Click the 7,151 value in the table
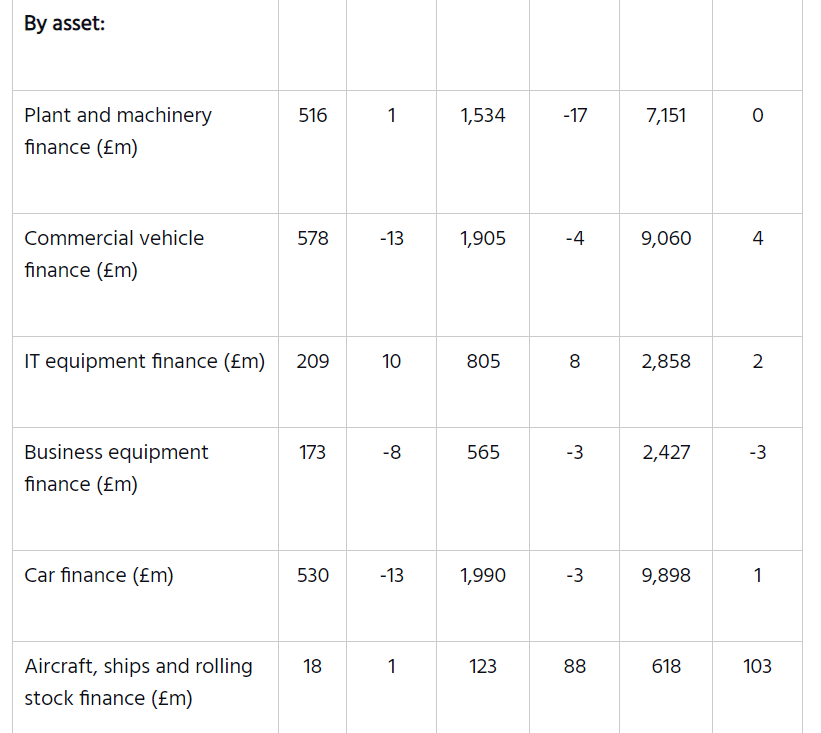This screenshot has height=733, width=821. click(x=666, y=115)
